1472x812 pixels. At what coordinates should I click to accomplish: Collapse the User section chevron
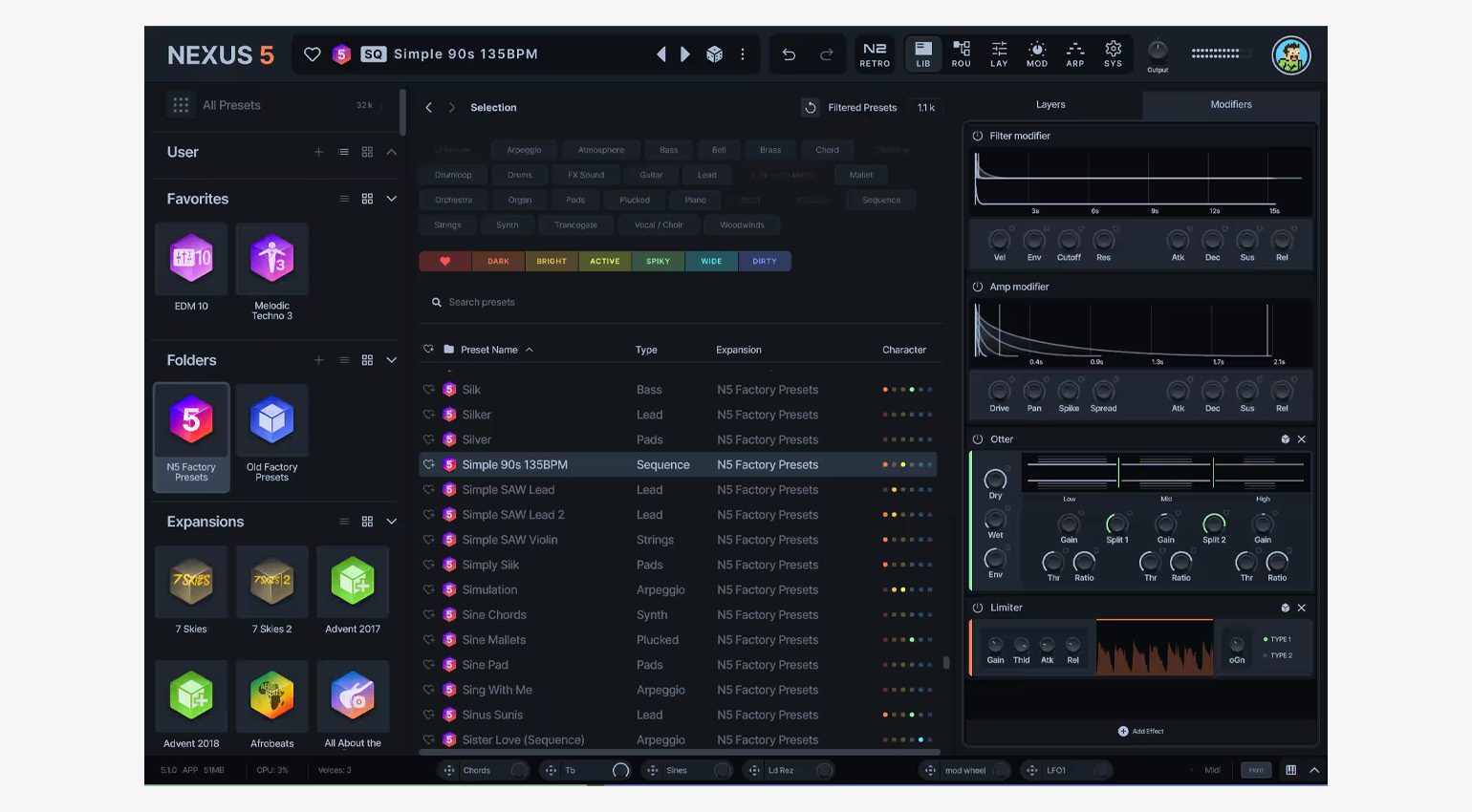coord(392,152)
